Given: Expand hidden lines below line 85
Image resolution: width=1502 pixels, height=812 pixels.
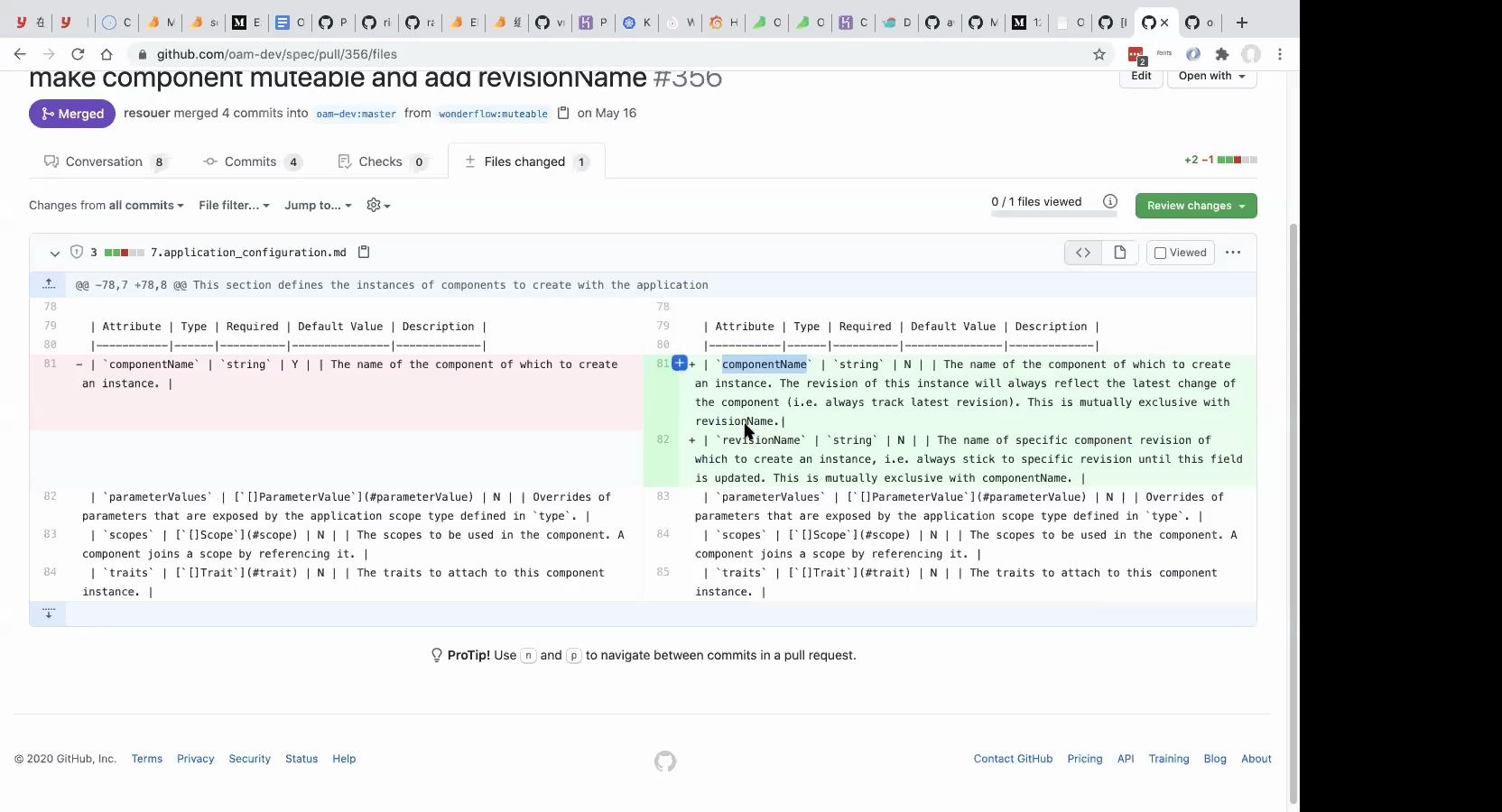Looking at the screenshot, I should [x=49, y=614].
